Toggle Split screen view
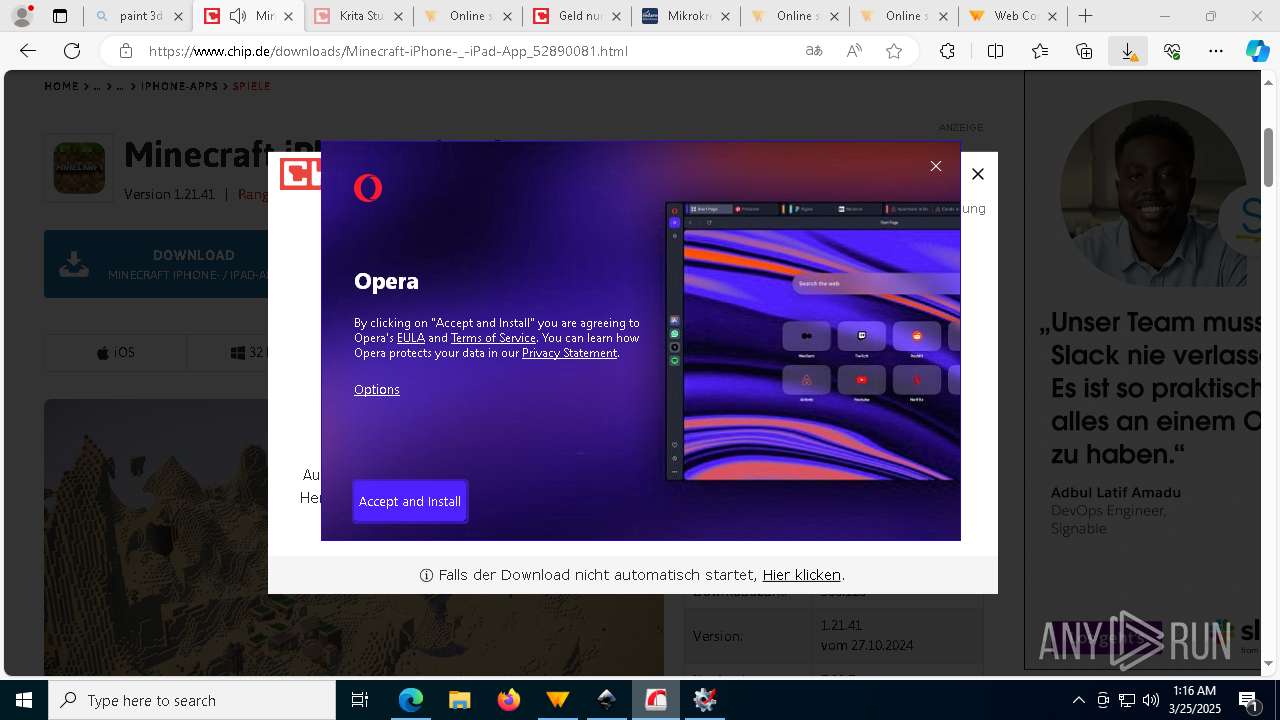This screenshot has width=1280, height=720. point(995,51)
